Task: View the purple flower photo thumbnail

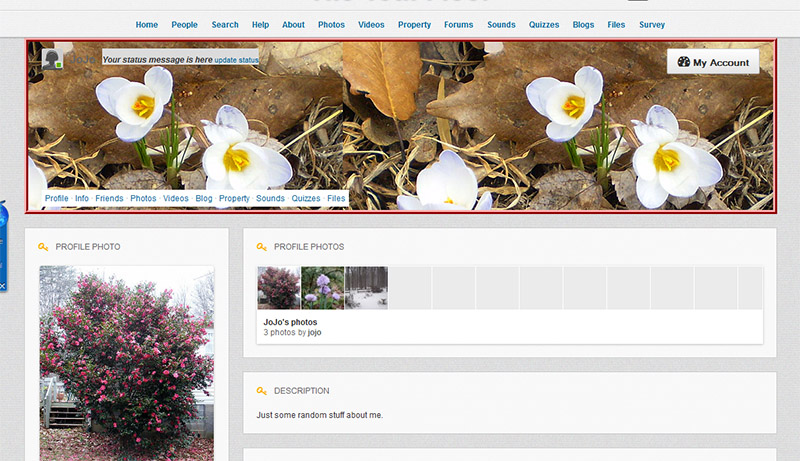Action: pyautogui.click(x=322, y=288)
